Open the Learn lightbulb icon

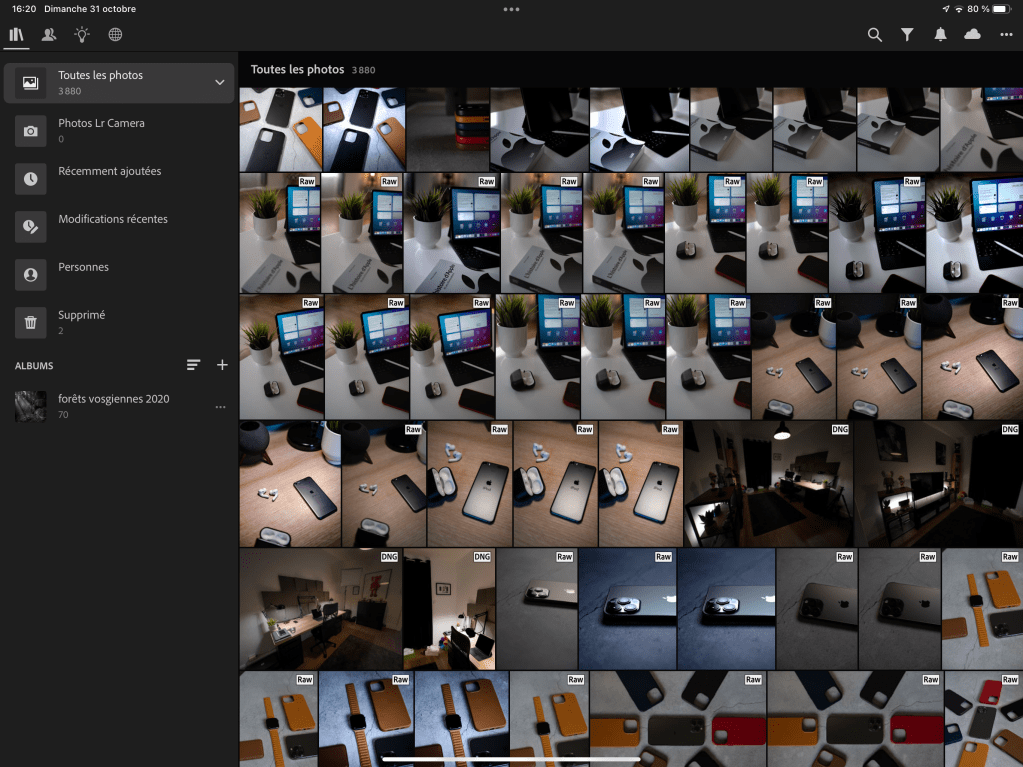[x=82, y=35]
